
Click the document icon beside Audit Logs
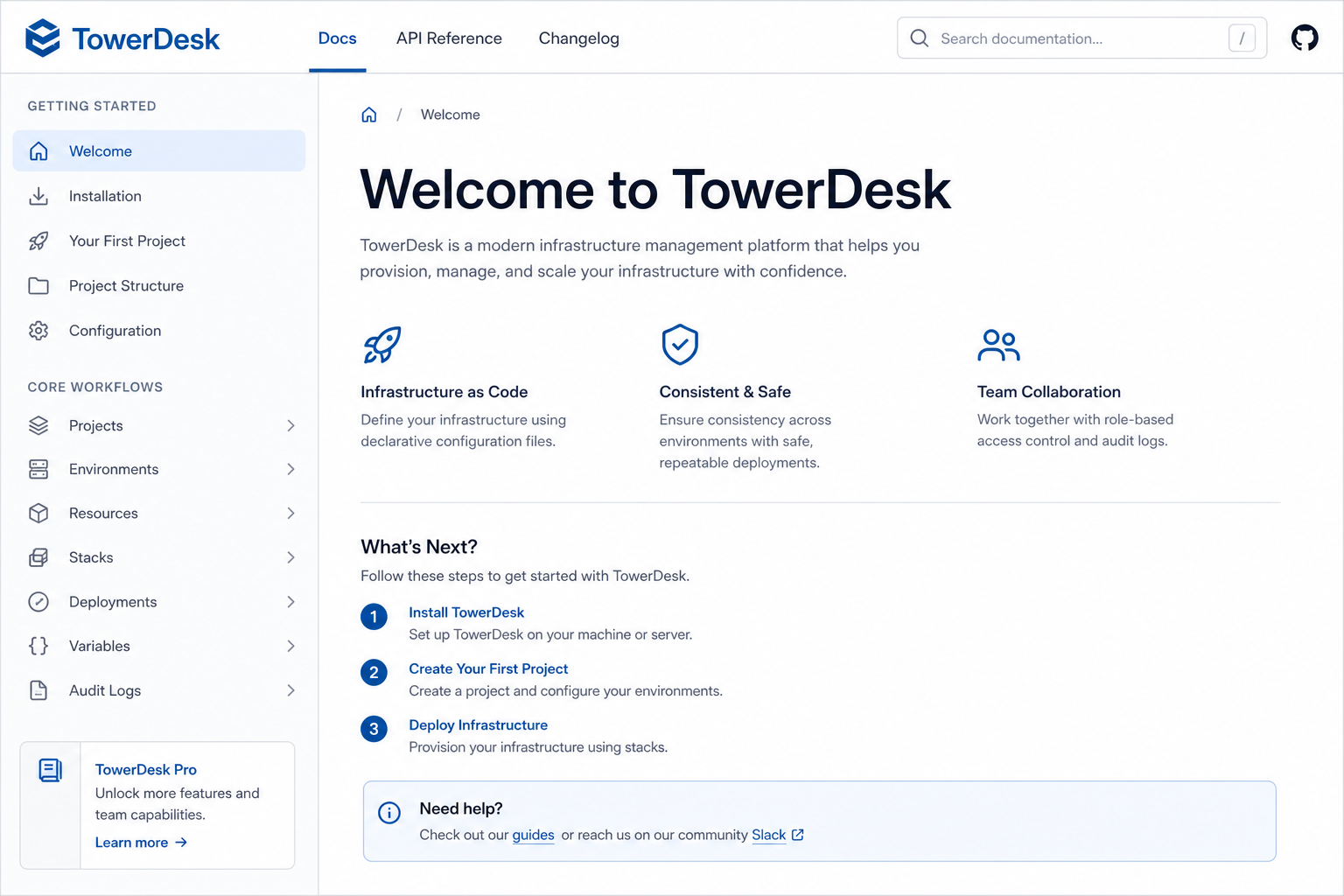38,690
